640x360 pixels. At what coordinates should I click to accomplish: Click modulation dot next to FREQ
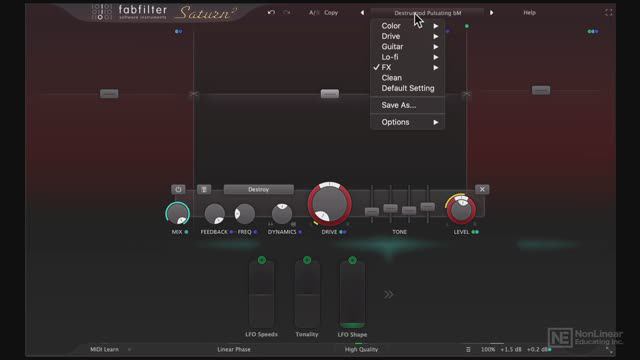click(255, 232)
